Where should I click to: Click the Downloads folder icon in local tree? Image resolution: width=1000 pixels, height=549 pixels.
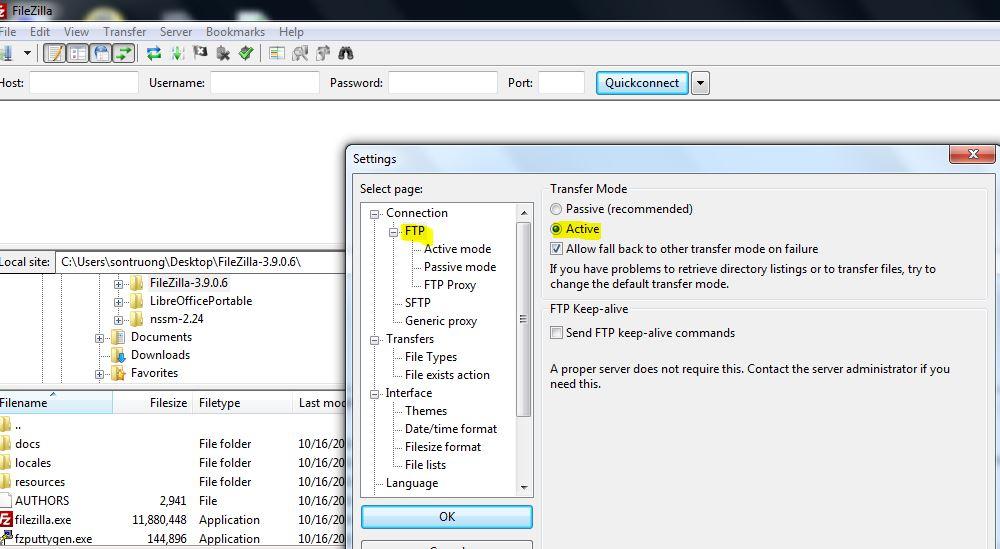(x=118, y=355)
